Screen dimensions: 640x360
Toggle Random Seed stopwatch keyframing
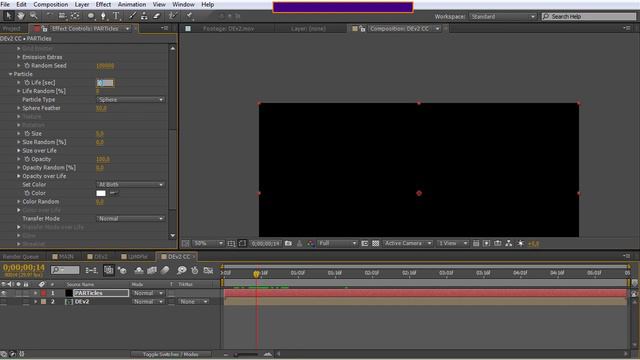(27, 65)
